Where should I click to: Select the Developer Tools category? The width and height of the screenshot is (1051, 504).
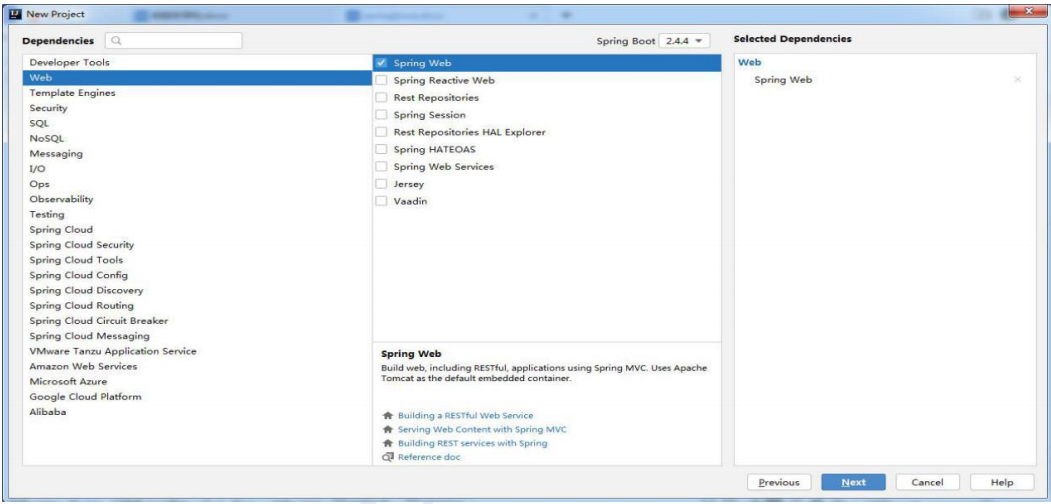coord(197,62)
